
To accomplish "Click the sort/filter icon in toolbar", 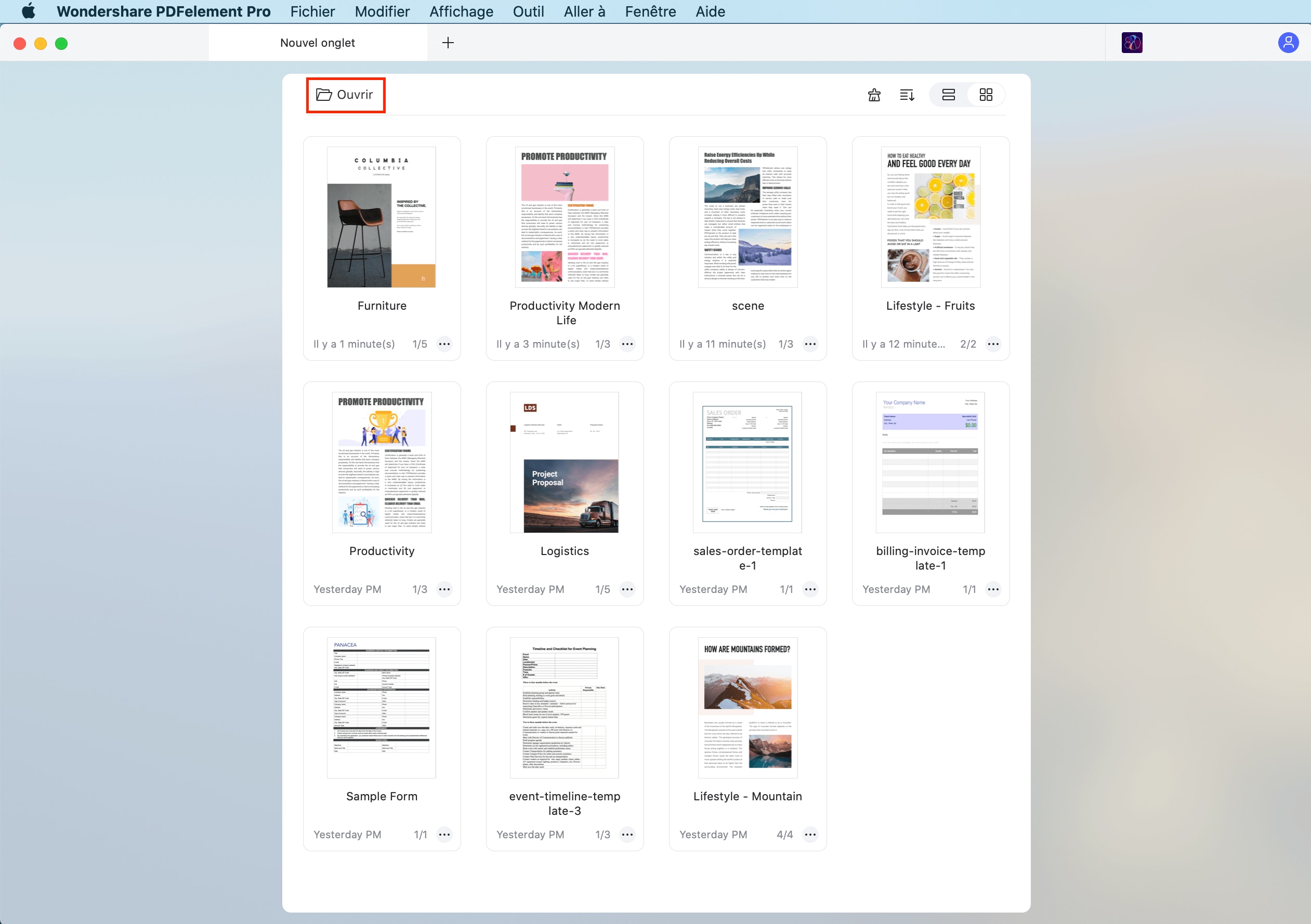I will (x=907, y=94).
